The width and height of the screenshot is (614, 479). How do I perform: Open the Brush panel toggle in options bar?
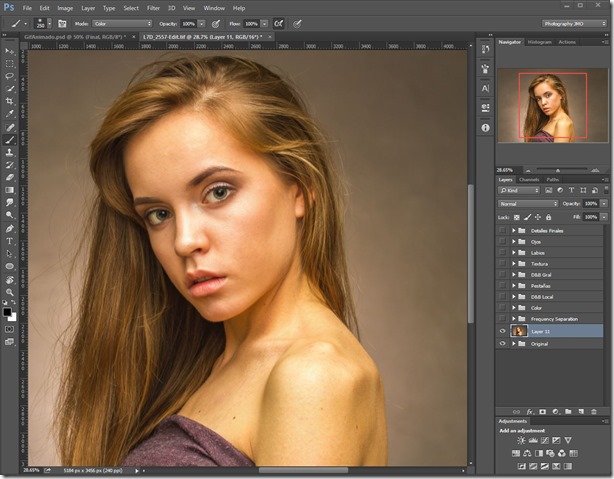pyautogui.click(x=62, y=24)
